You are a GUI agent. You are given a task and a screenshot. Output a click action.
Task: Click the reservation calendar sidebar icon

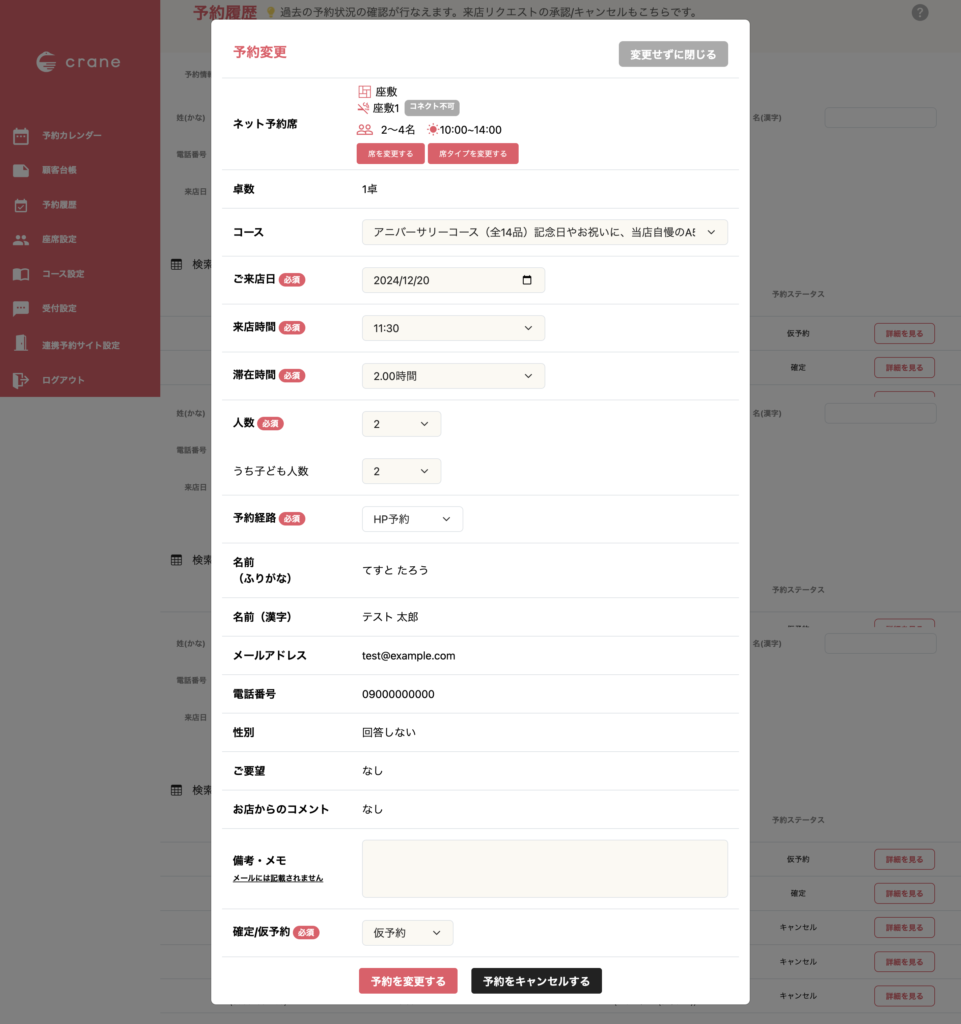tap(21, 136)
